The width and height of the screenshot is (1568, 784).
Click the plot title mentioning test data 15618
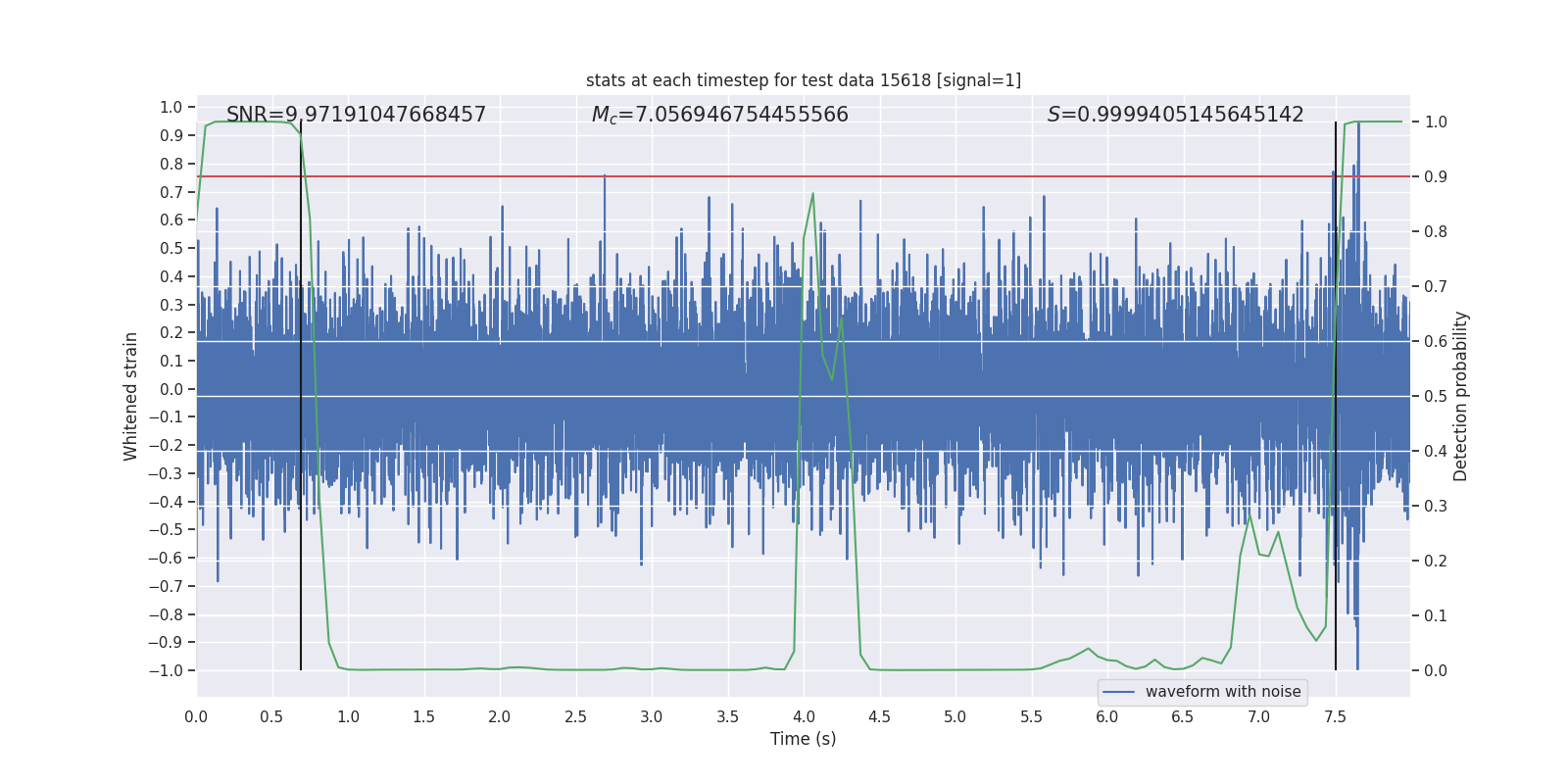coord(804,80)
